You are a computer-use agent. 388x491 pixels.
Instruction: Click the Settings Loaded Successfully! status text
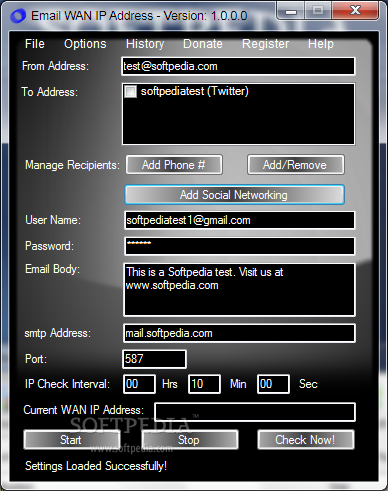tap(96, 466)
